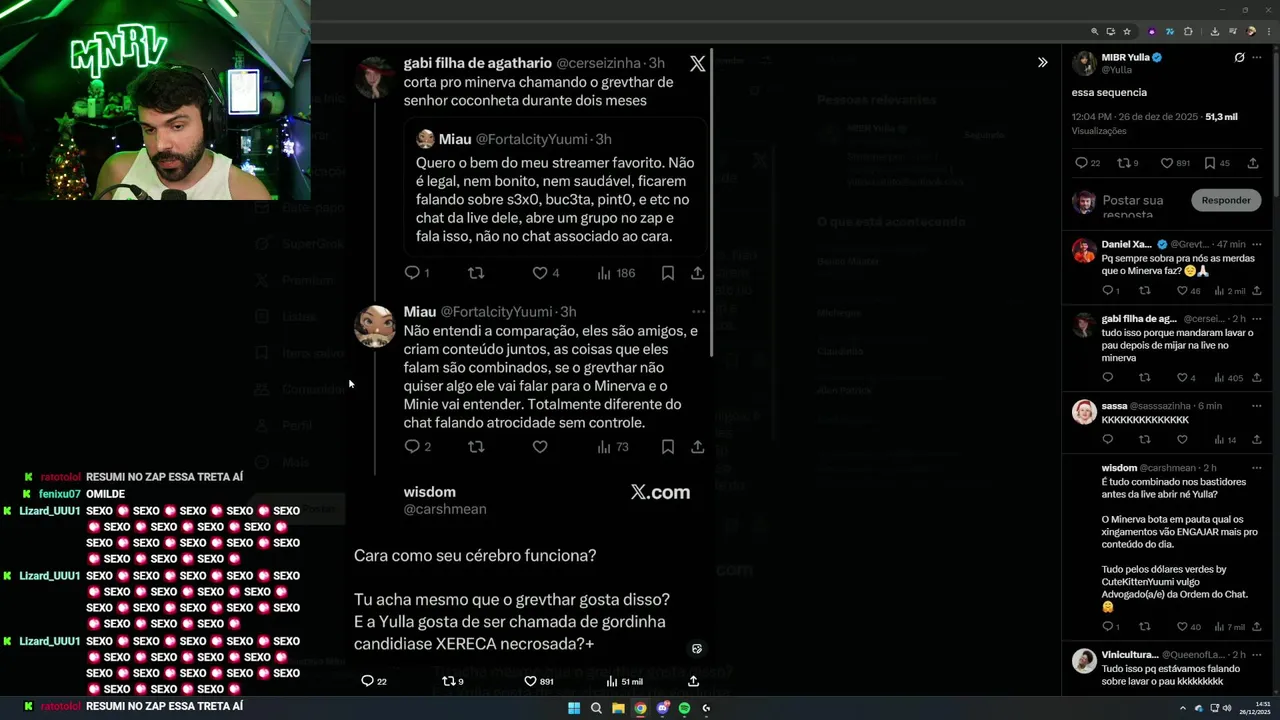Open more options on Daniel Xa... reply
Screen dimensions: 1280x720
coord(1257,244)
